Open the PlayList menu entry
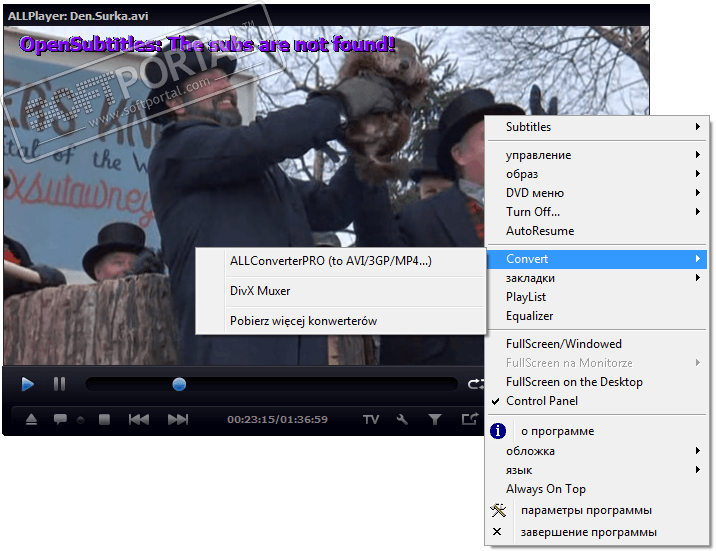Image resolution: width=716 pixels, height=551 pixels. click(x=597, y=297)
